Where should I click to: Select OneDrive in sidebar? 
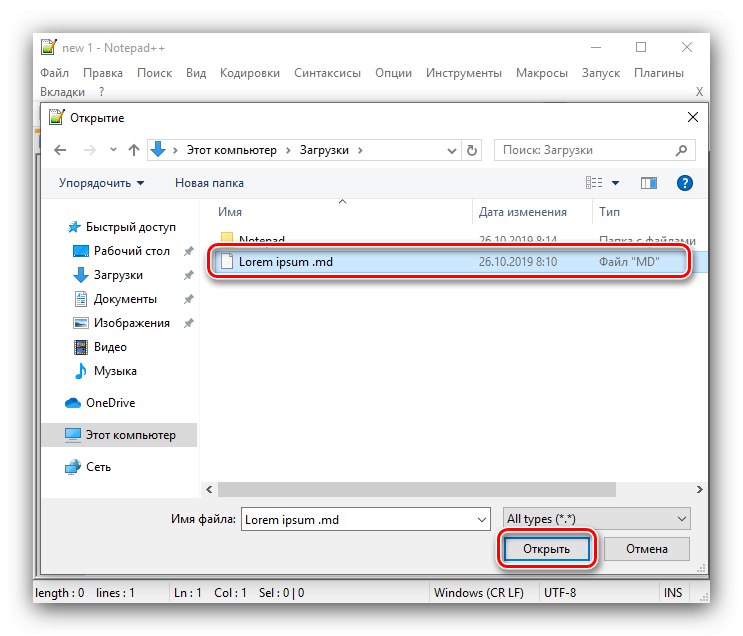100,403
